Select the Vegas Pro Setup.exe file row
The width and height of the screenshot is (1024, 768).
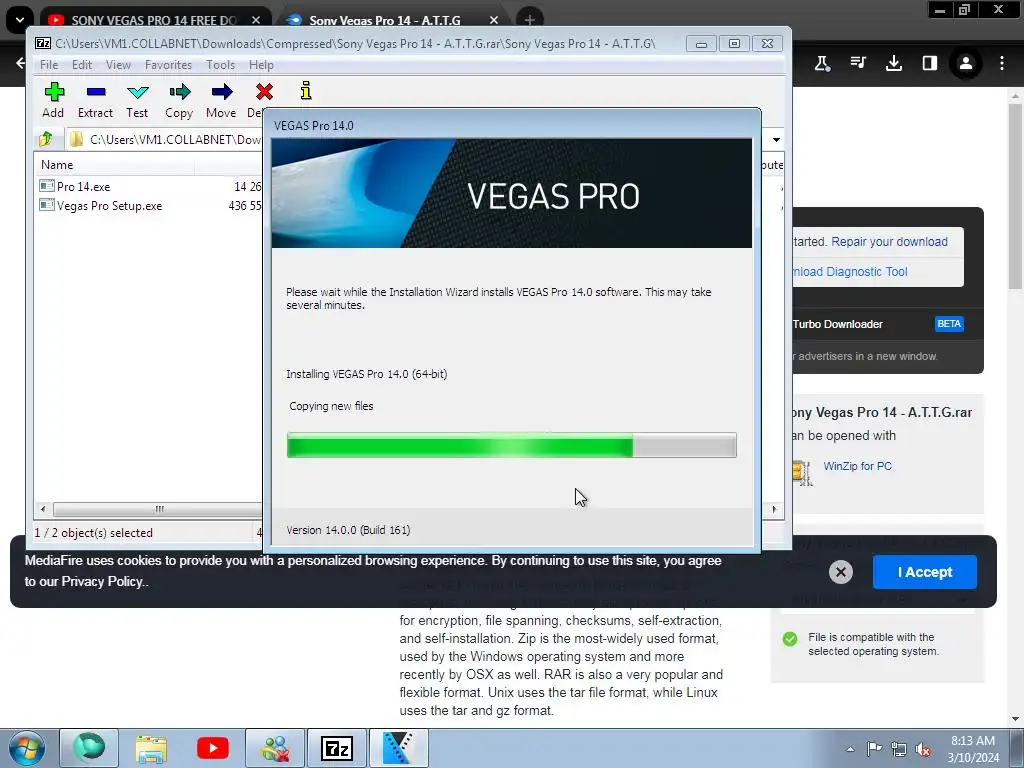click(150, 206)
